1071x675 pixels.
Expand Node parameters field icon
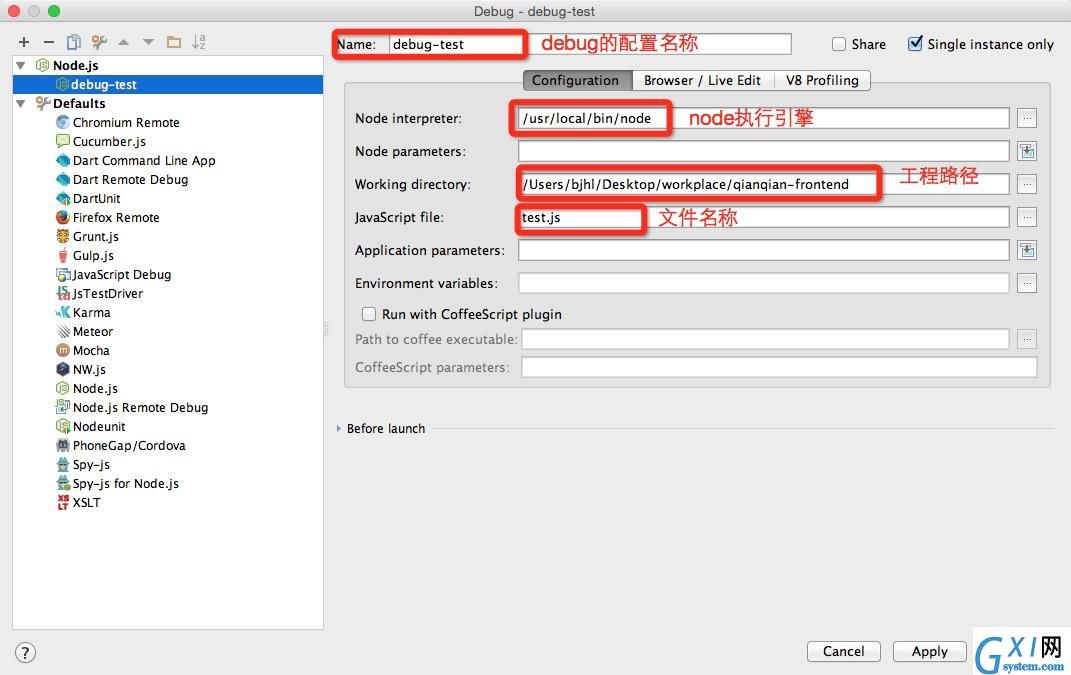tap(1027, 151)
